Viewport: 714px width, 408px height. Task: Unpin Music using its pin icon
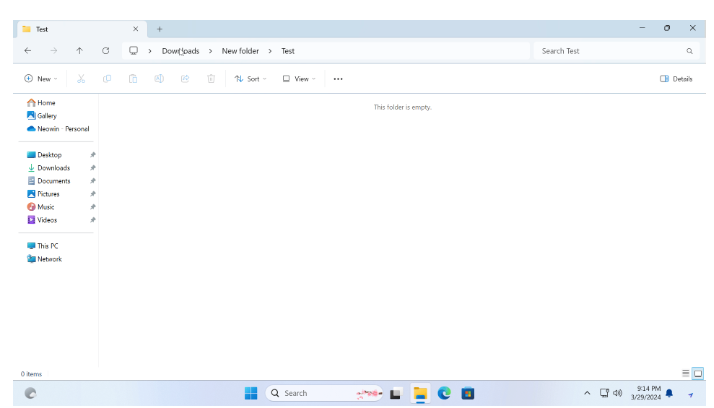click(x=93, y=207)
